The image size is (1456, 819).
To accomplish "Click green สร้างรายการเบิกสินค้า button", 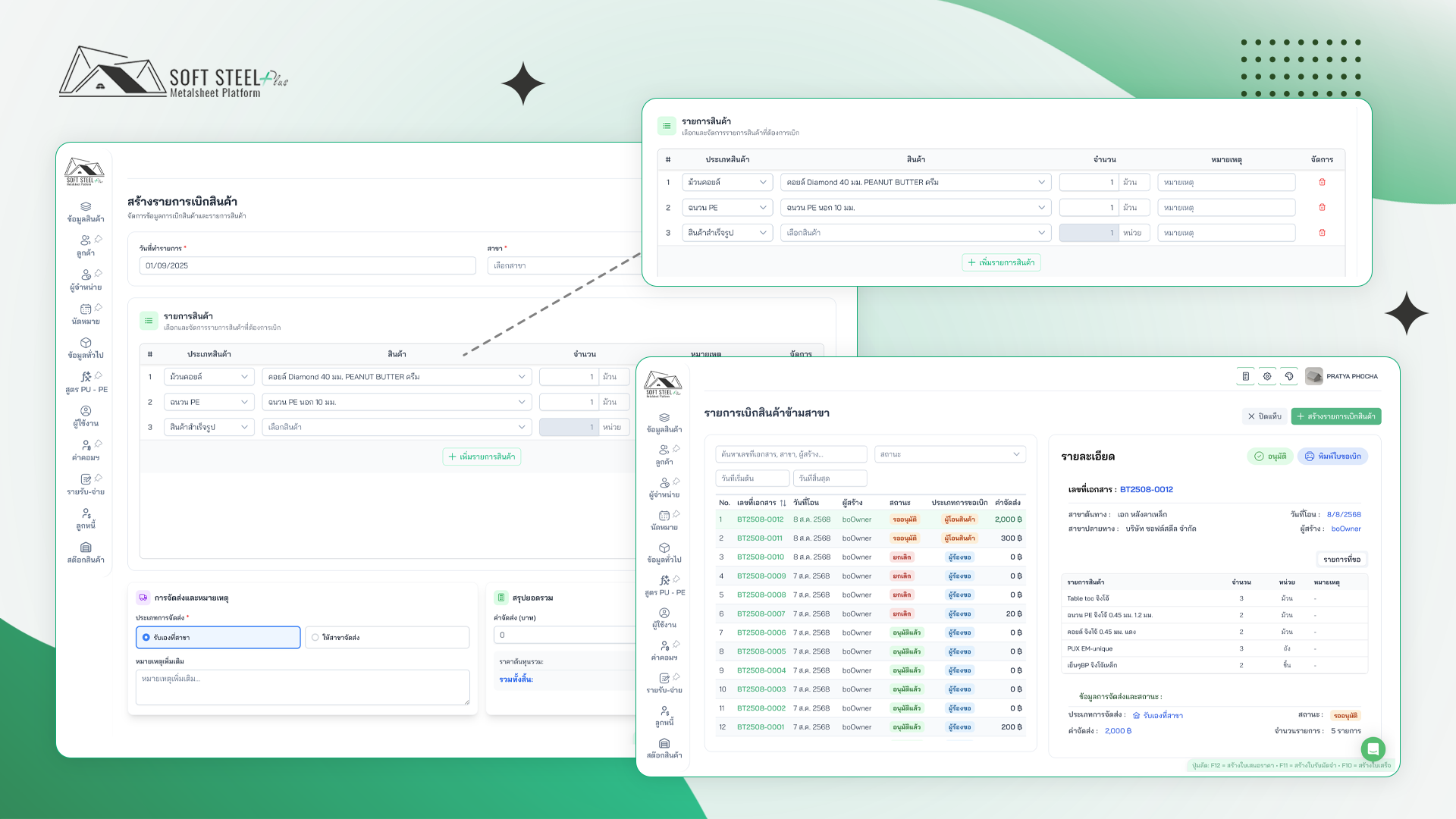I will tap(1335, 416).
